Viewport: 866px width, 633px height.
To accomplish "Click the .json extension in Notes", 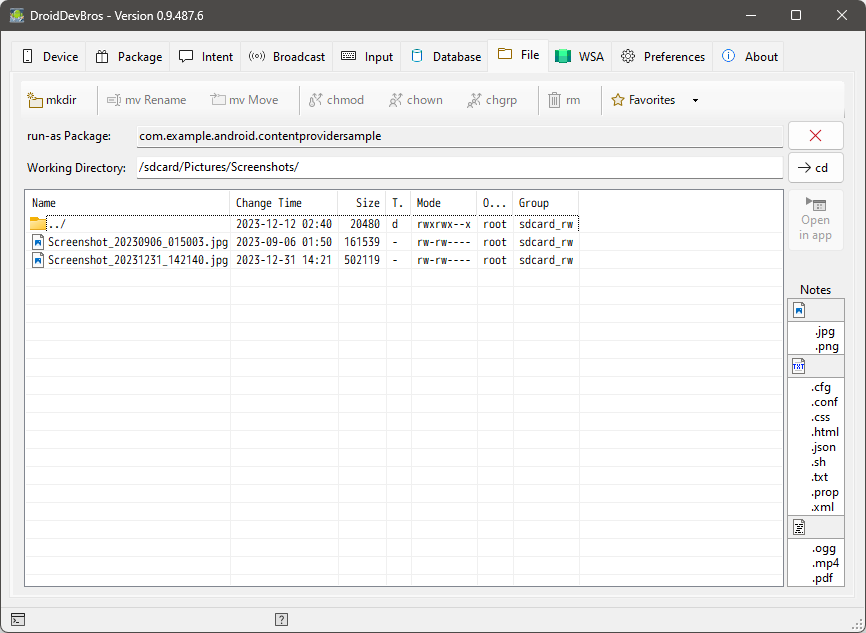I will (823, 447).
